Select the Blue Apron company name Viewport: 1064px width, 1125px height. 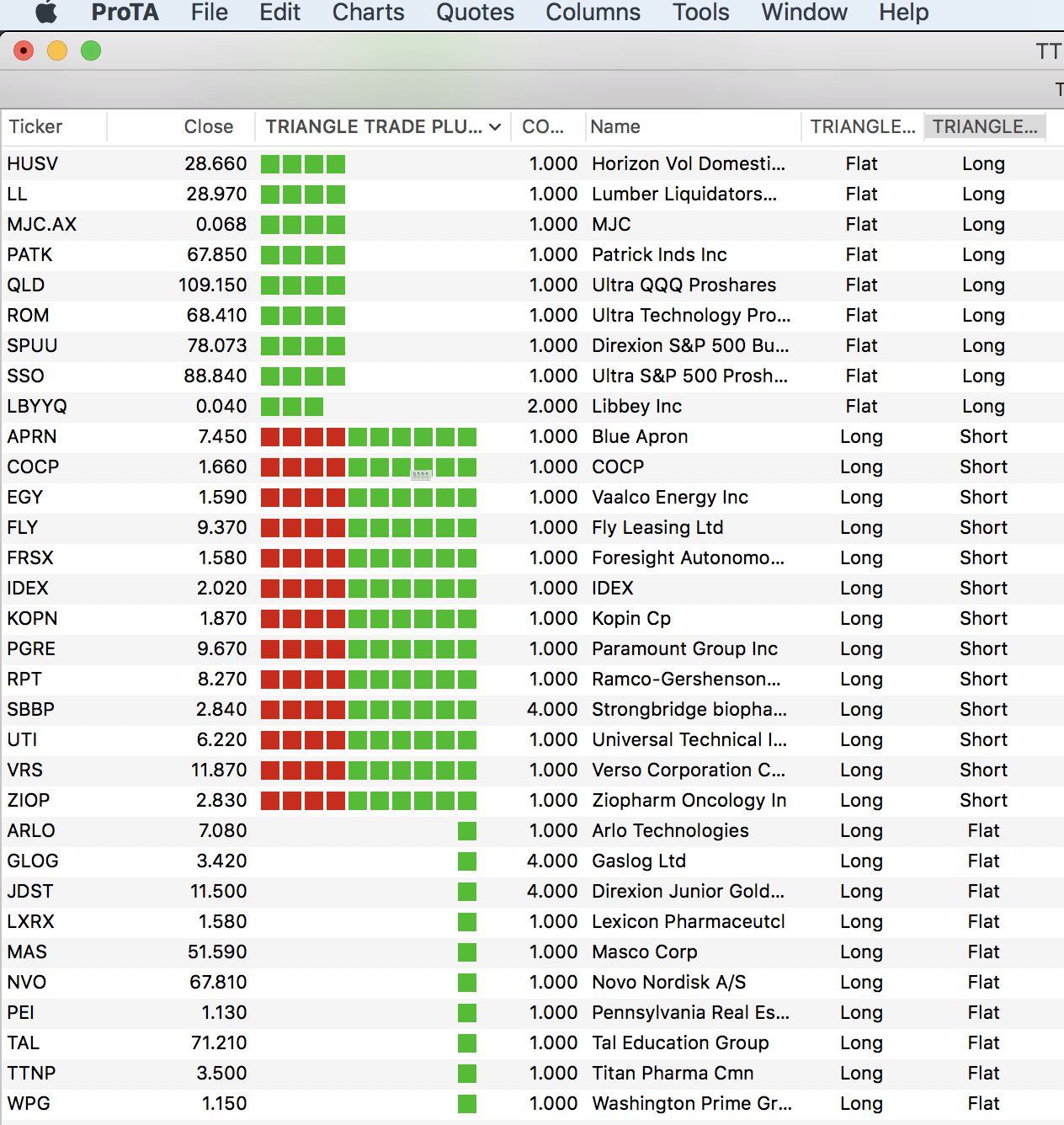click(640, 437)
